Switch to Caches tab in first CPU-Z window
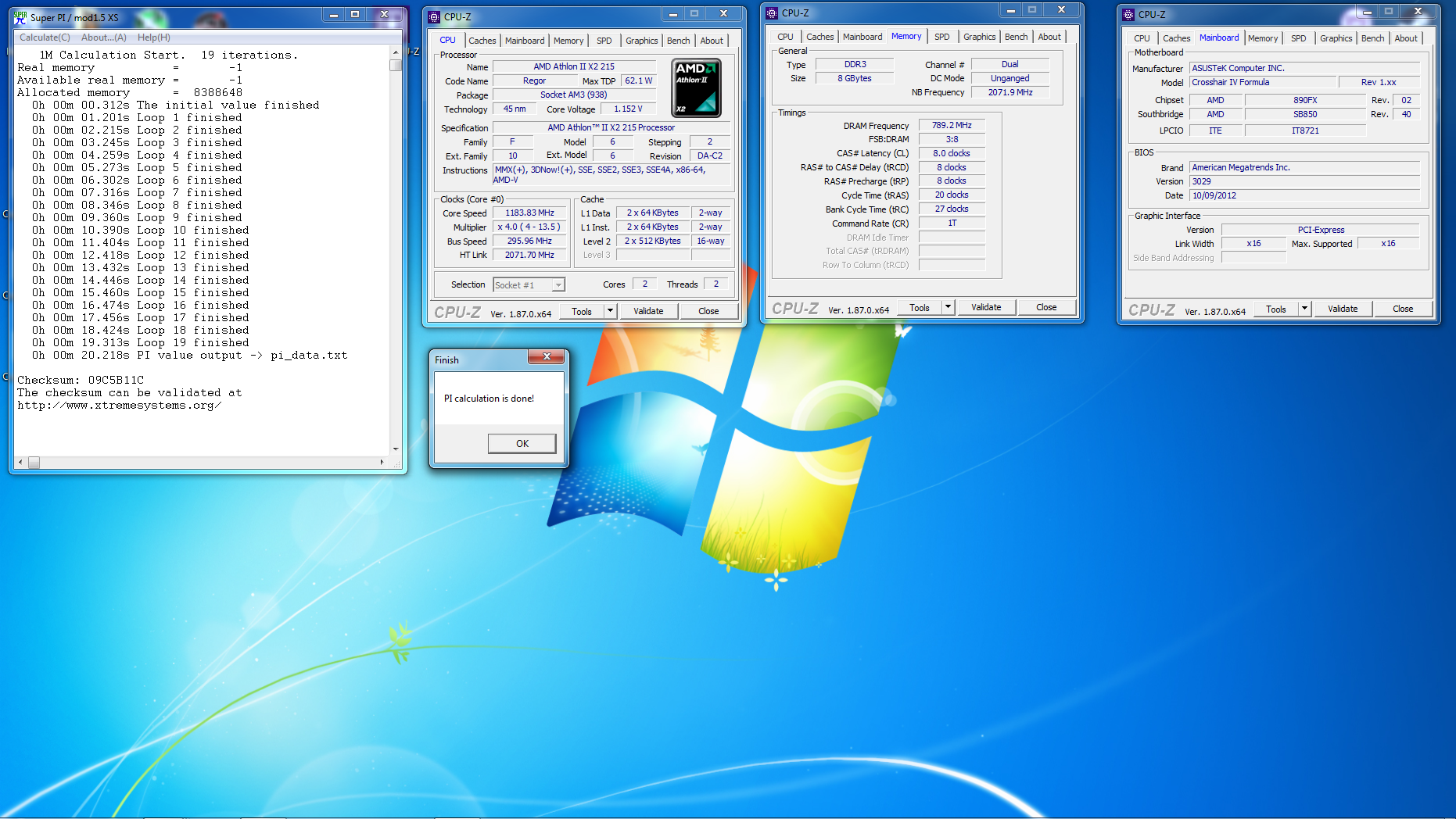 pos(482,41)
